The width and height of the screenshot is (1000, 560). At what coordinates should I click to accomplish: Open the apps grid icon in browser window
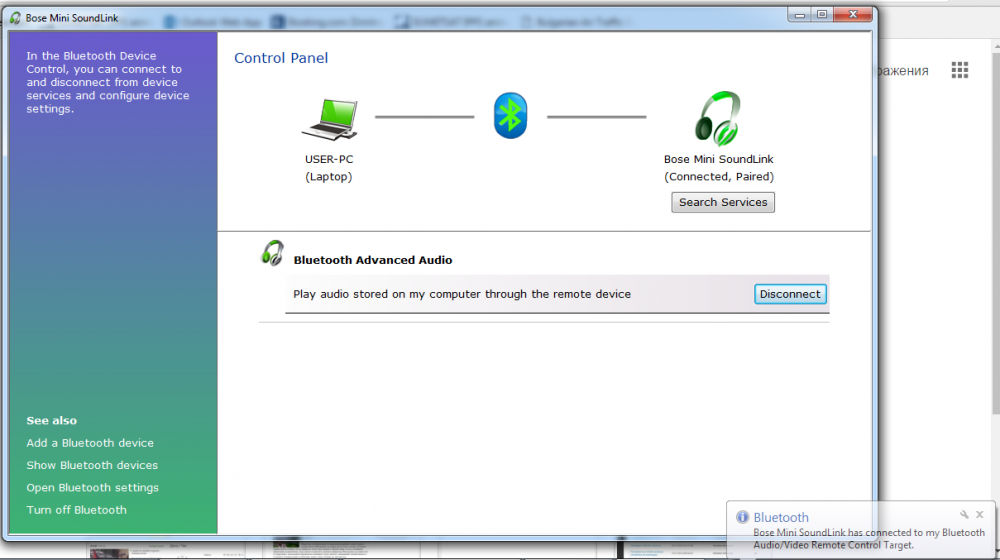959,70
